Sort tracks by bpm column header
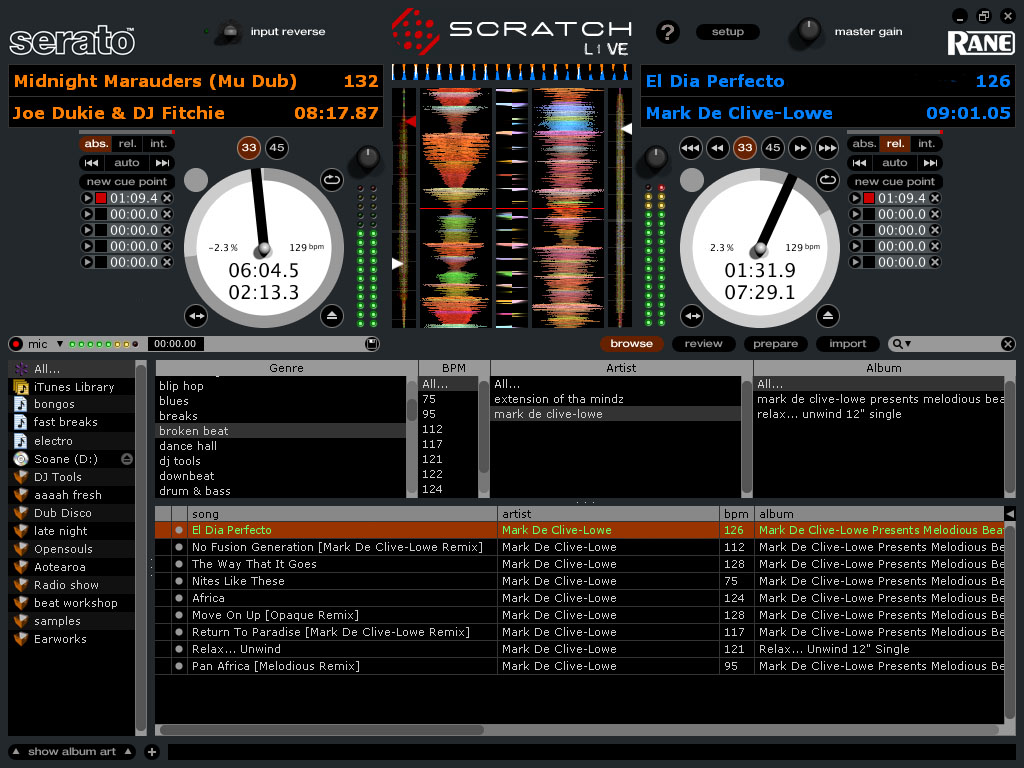The image size is (1024, 768). pyautogui.click(x=736, y=514)
